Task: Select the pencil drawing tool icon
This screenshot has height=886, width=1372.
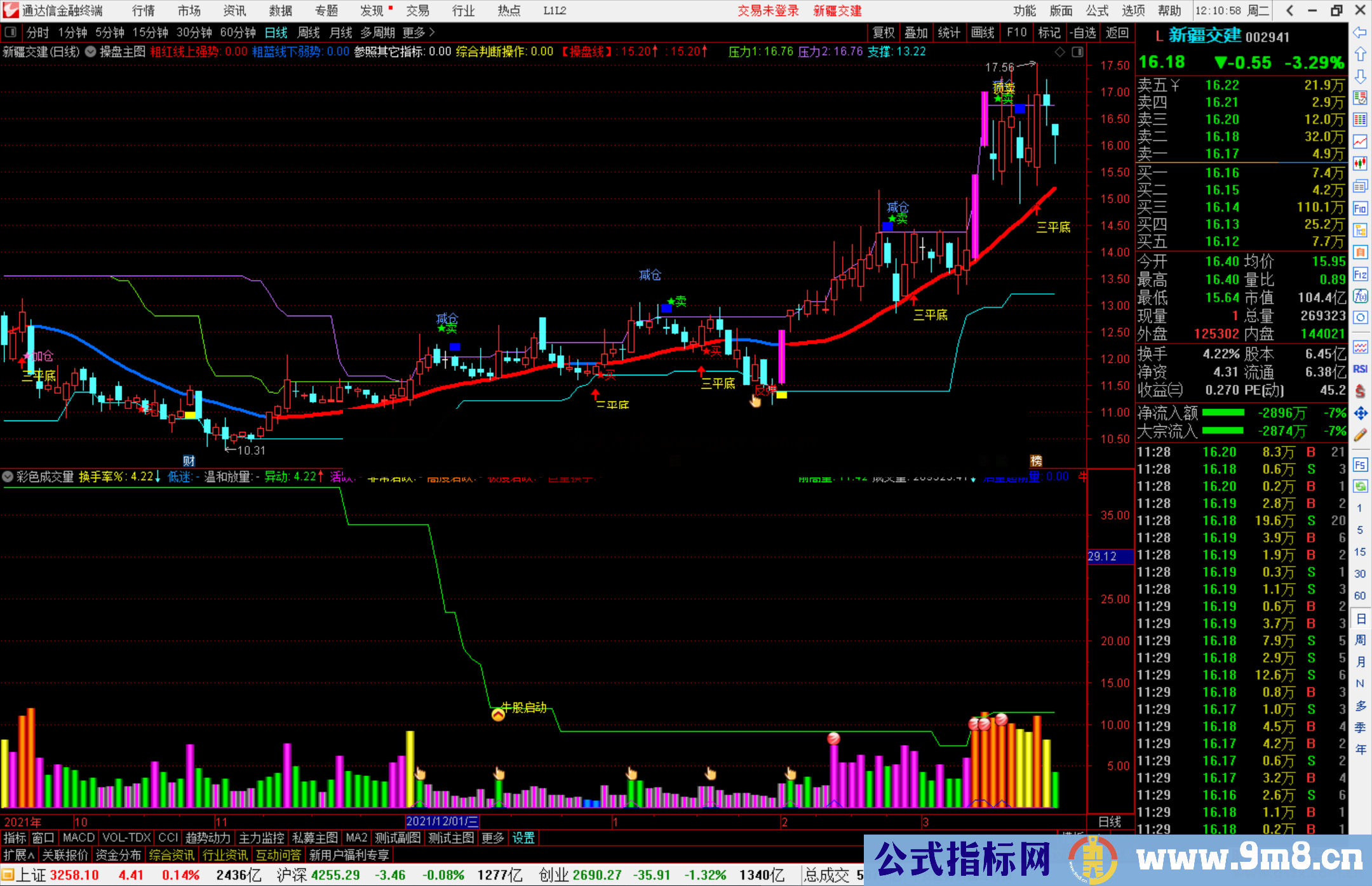Action: pyautogui.click(x=1360, y=435)
